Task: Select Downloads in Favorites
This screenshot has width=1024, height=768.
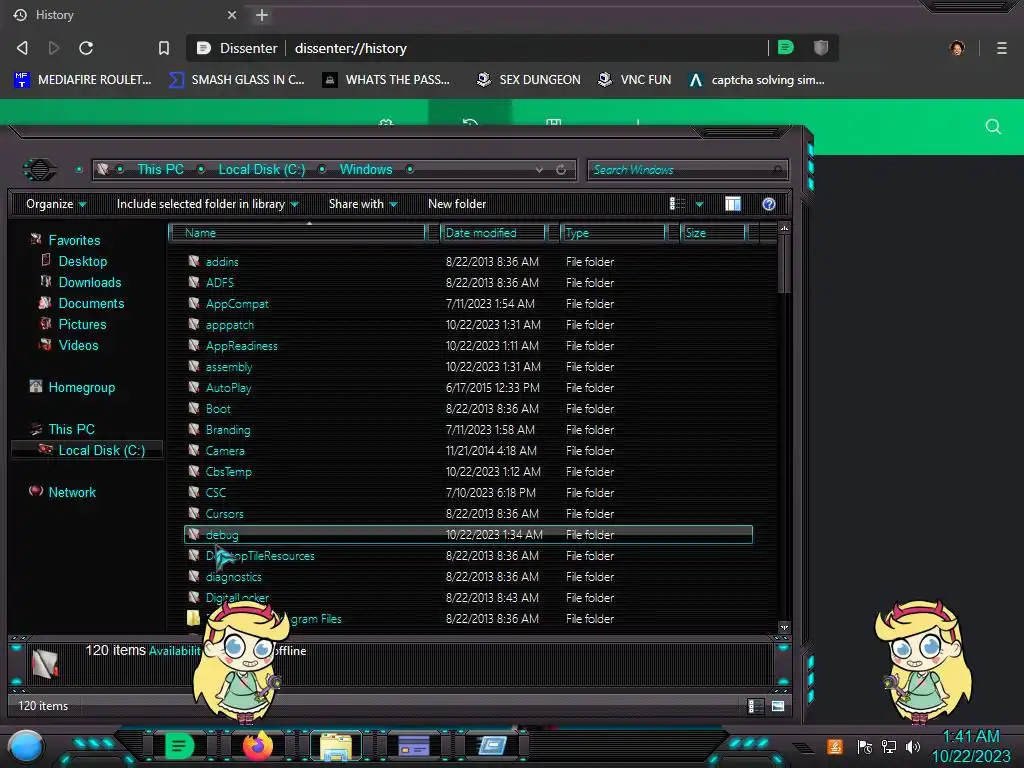Action: point(89,282)
